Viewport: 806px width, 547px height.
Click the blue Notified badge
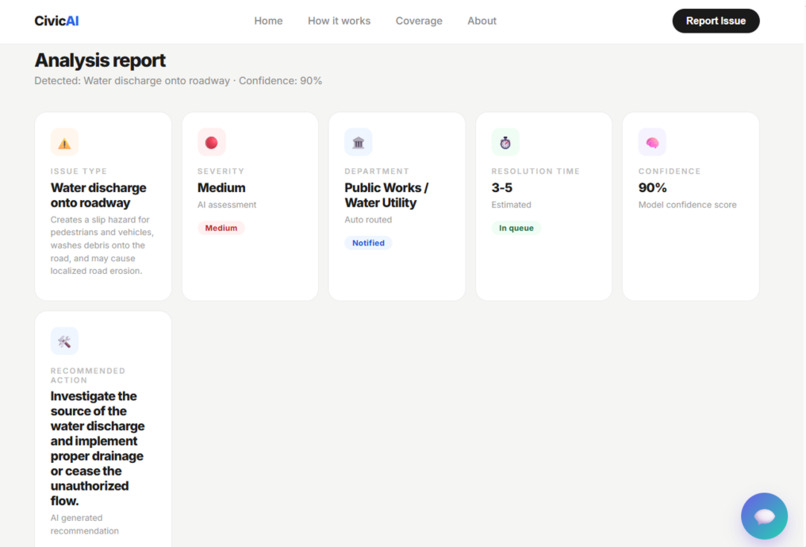pos(368,243)
